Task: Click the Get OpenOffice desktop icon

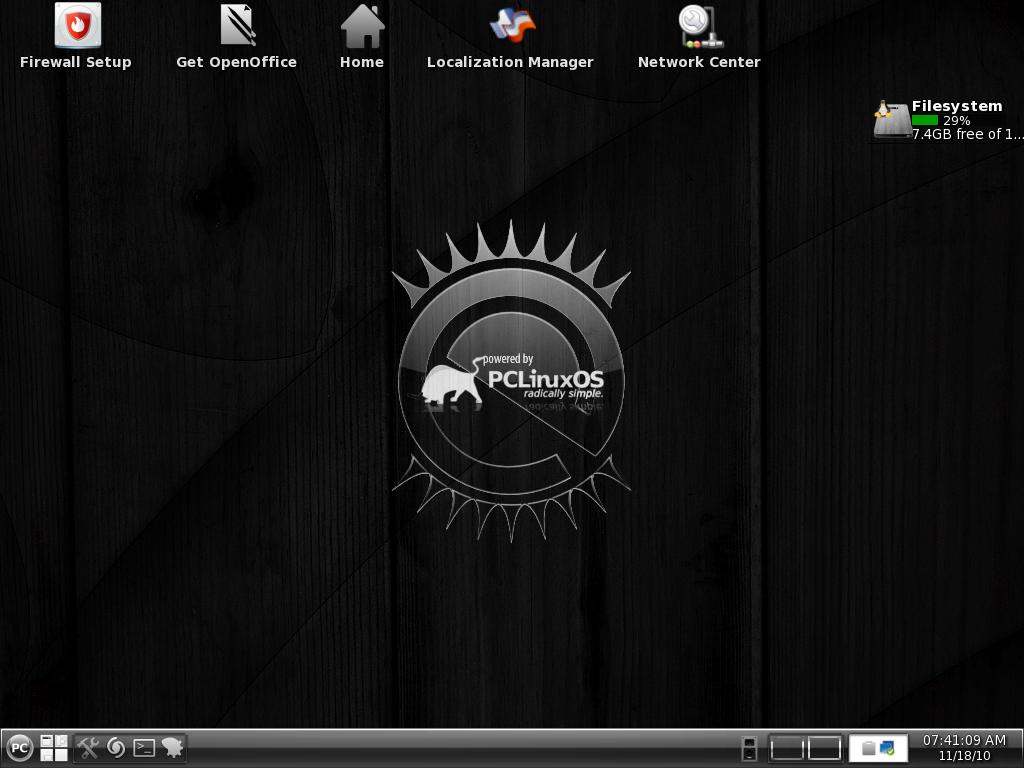Action: click(x=237, y=27)
